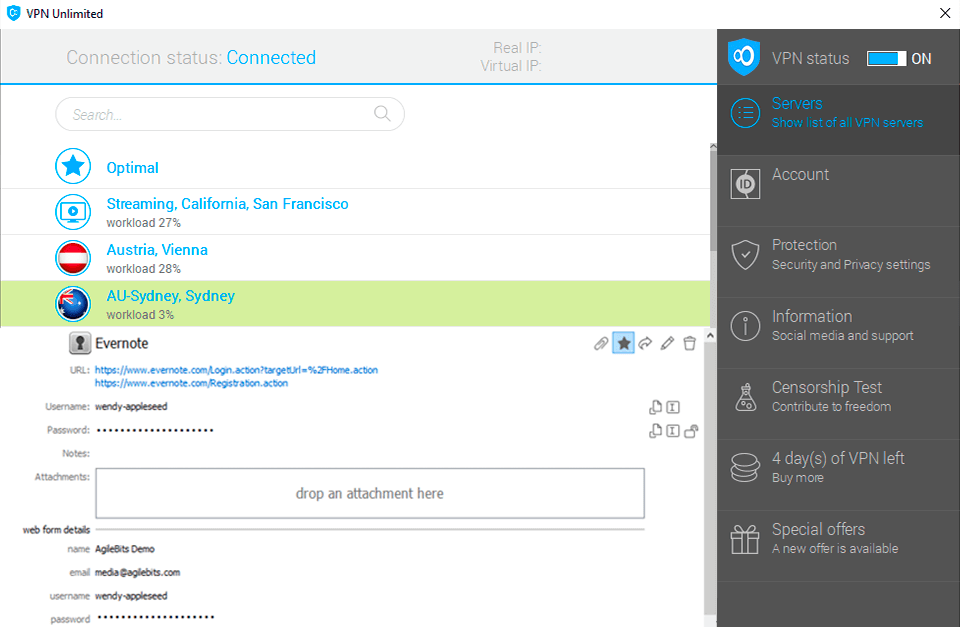Open the Censorship Test flask icon
The image size is (960, 627).
745,397
